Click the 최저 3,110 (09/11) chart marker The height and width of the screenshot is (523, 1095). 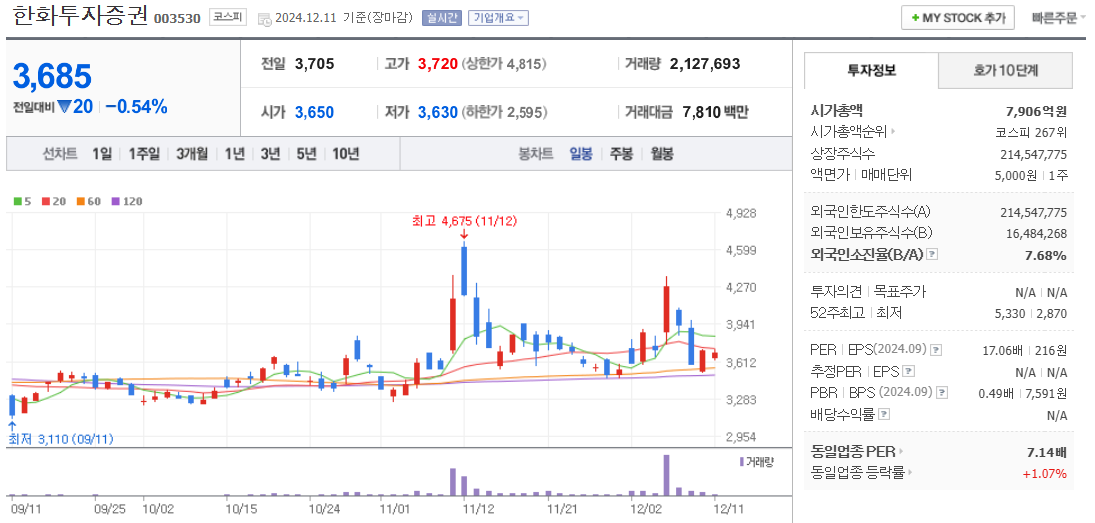click(61, 439)
